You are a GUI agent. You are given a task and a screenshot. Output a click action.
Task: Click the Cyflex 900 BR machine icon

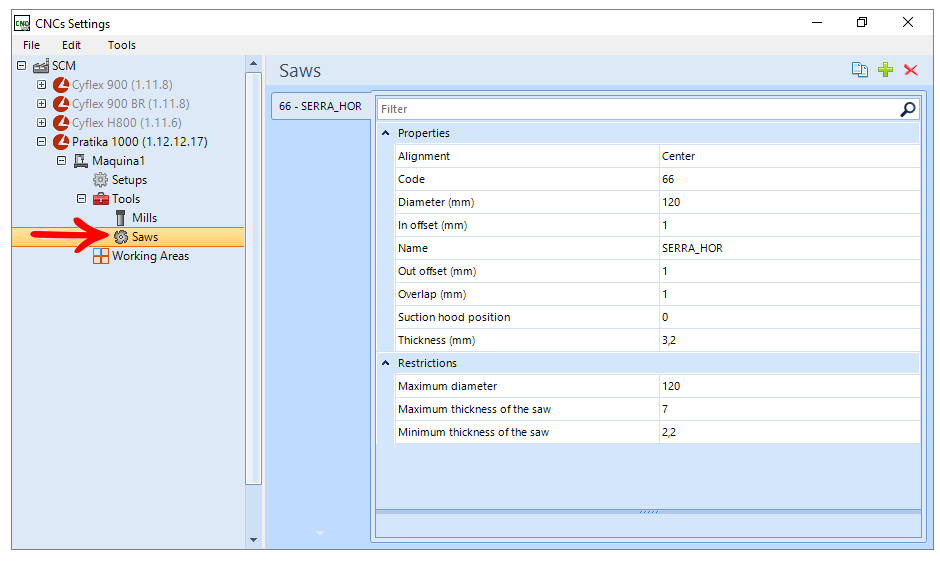[61, 104]
